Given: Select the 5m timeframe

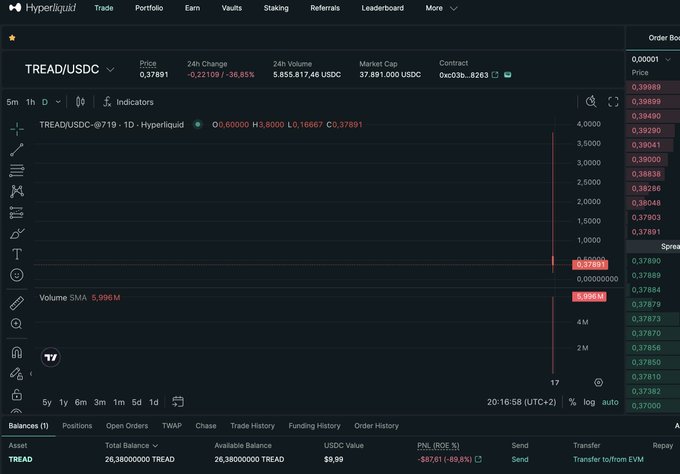Looking at the screenshot, I should pos(12,102).
